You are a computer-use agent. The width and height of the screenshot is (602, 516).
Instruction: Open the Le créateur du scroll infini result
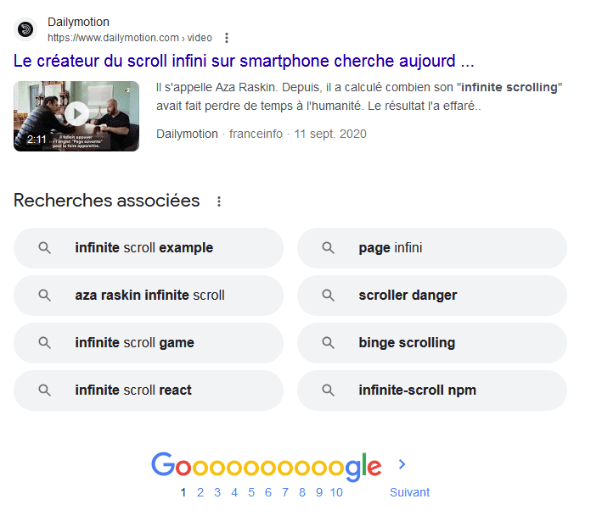[x=244, y=61]
